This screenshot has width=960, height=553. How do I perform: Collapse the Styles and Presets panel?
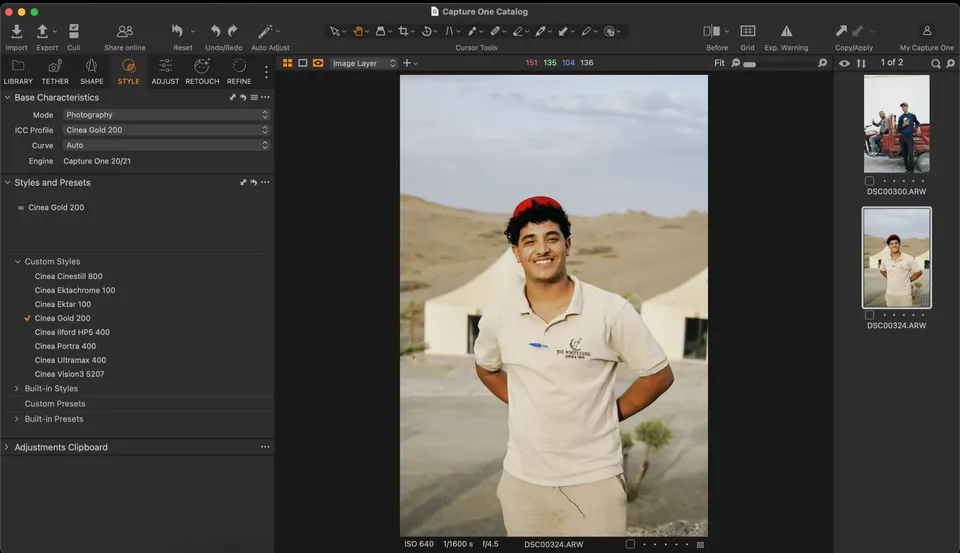(x=7, y=182)
